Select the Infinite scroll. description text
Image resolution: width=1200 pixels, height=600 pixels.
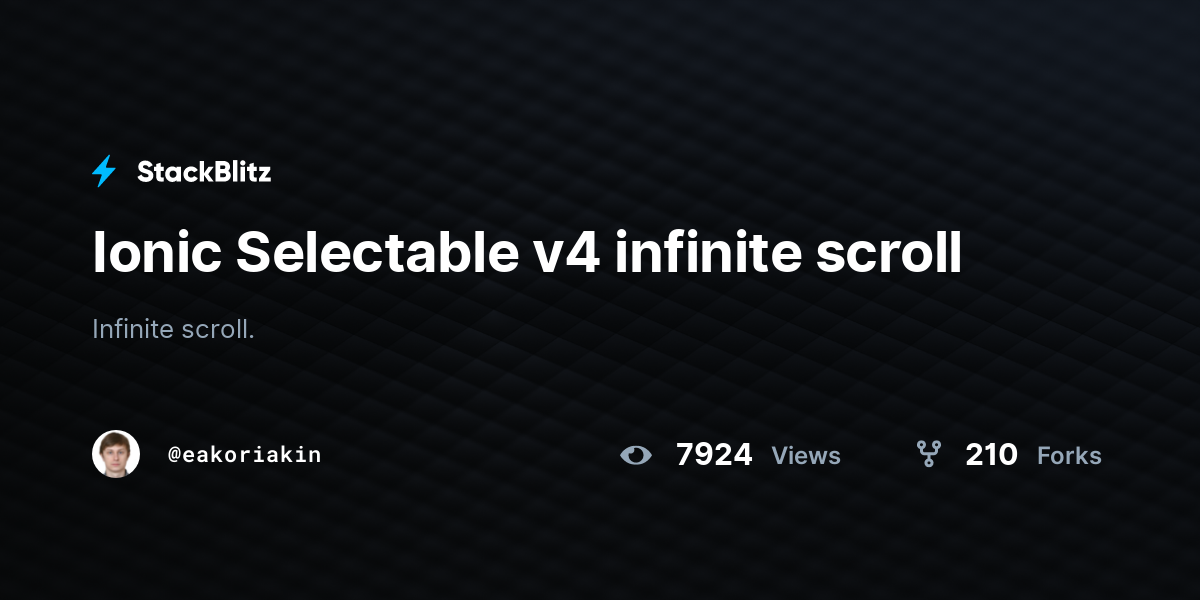(x=173, y=329)
